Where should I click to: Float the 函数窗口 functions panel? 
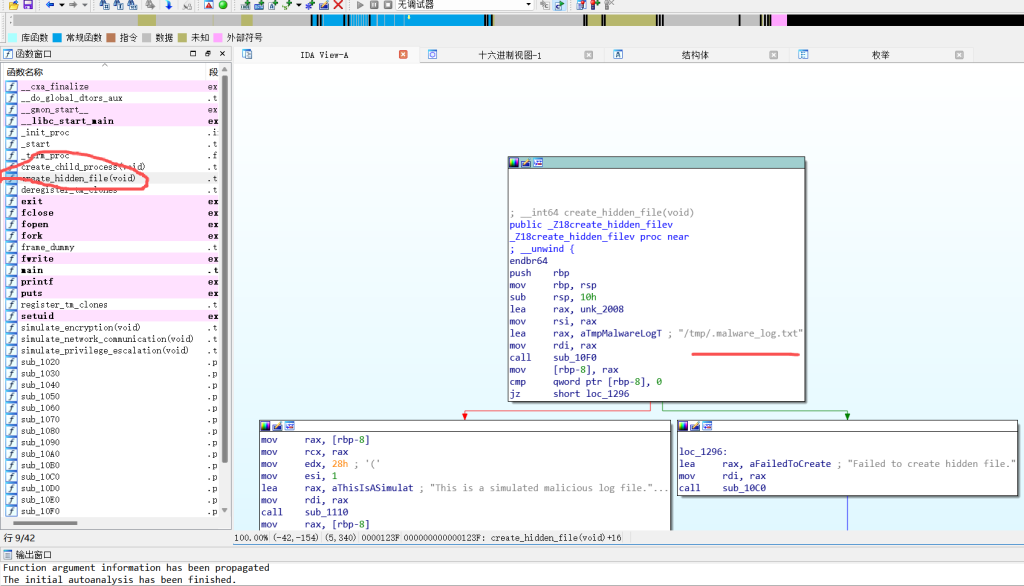click(207, 54)
